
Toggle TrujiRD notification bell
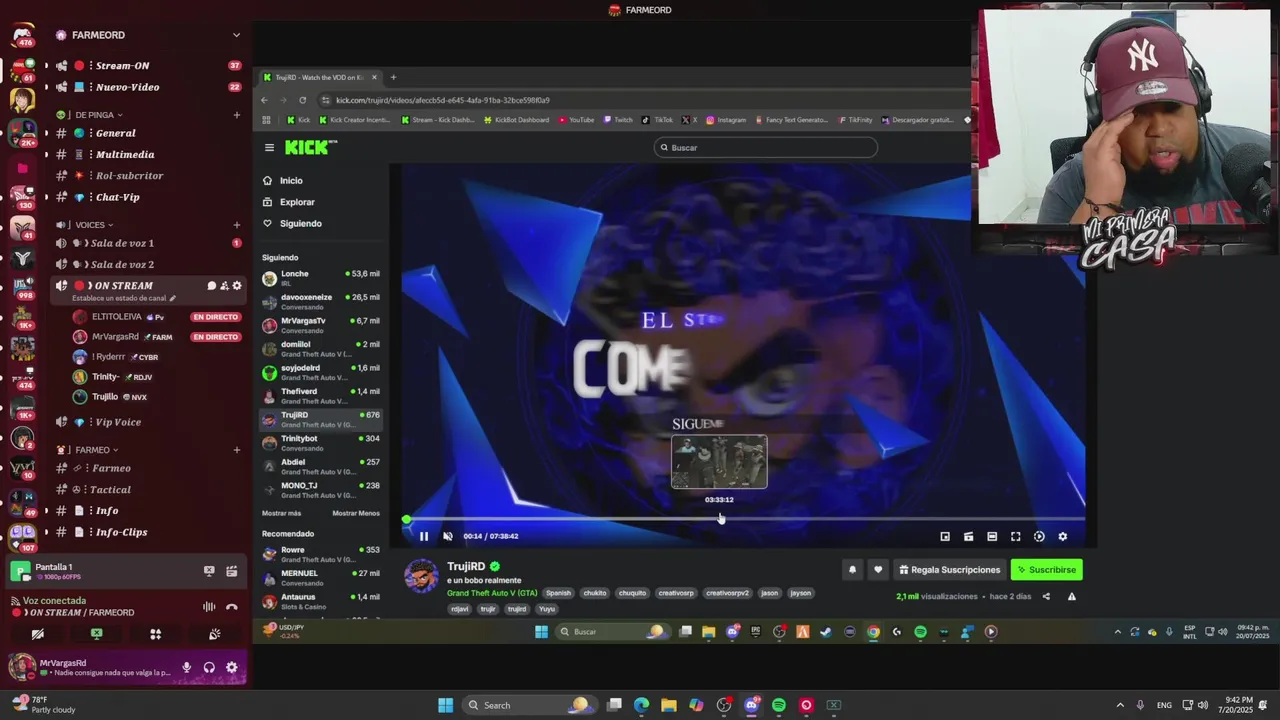pyautogui.click(x=852, y=570)
